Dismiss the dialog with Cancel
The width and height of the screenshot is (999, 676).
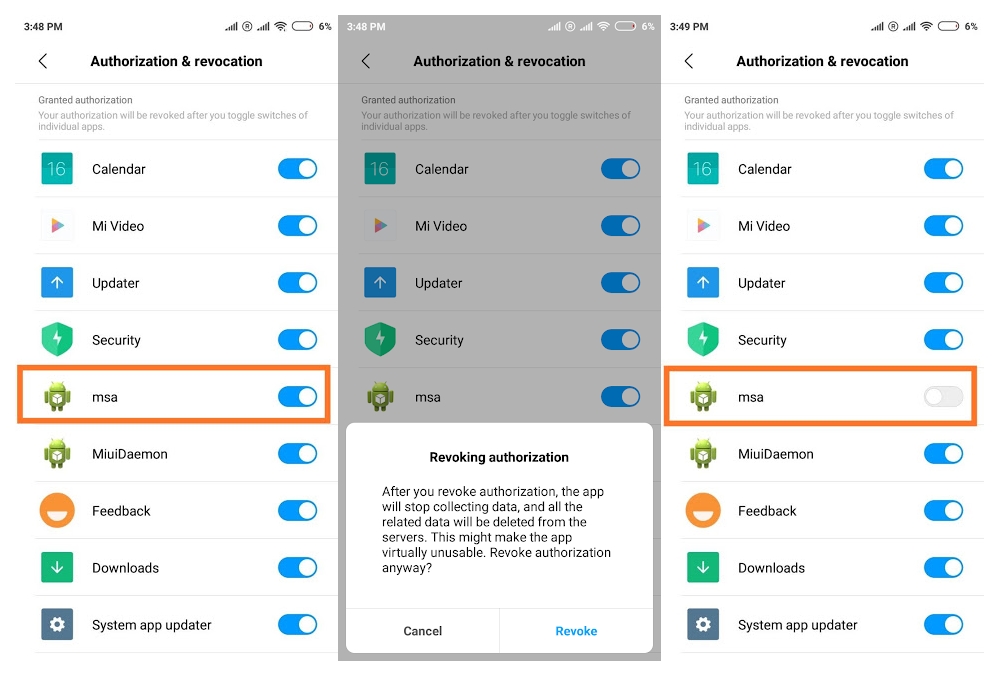(x=422, y=631)
